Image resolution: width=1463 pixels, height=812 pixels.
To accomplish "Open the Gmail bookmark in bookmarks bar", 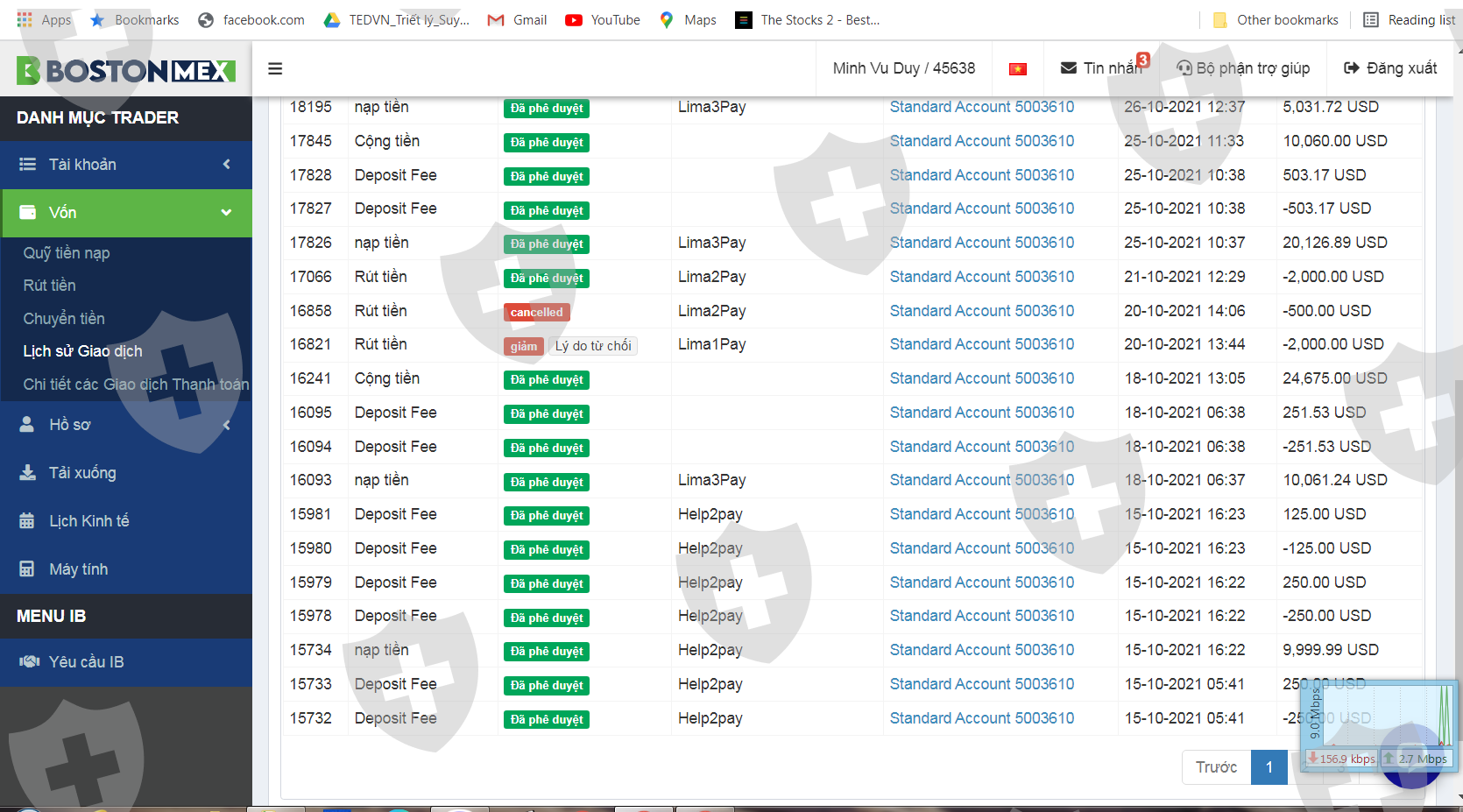I will (x=518, y=19).
